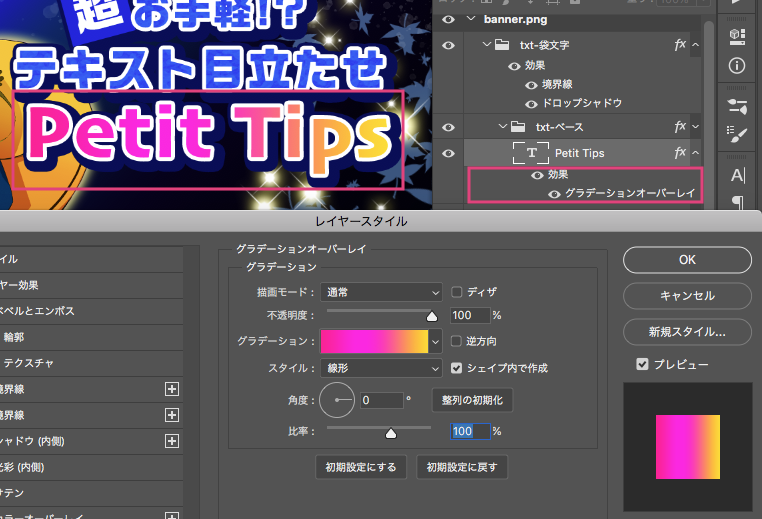Add another stroke via upper 境界線 plus icon

coord(172,389)
